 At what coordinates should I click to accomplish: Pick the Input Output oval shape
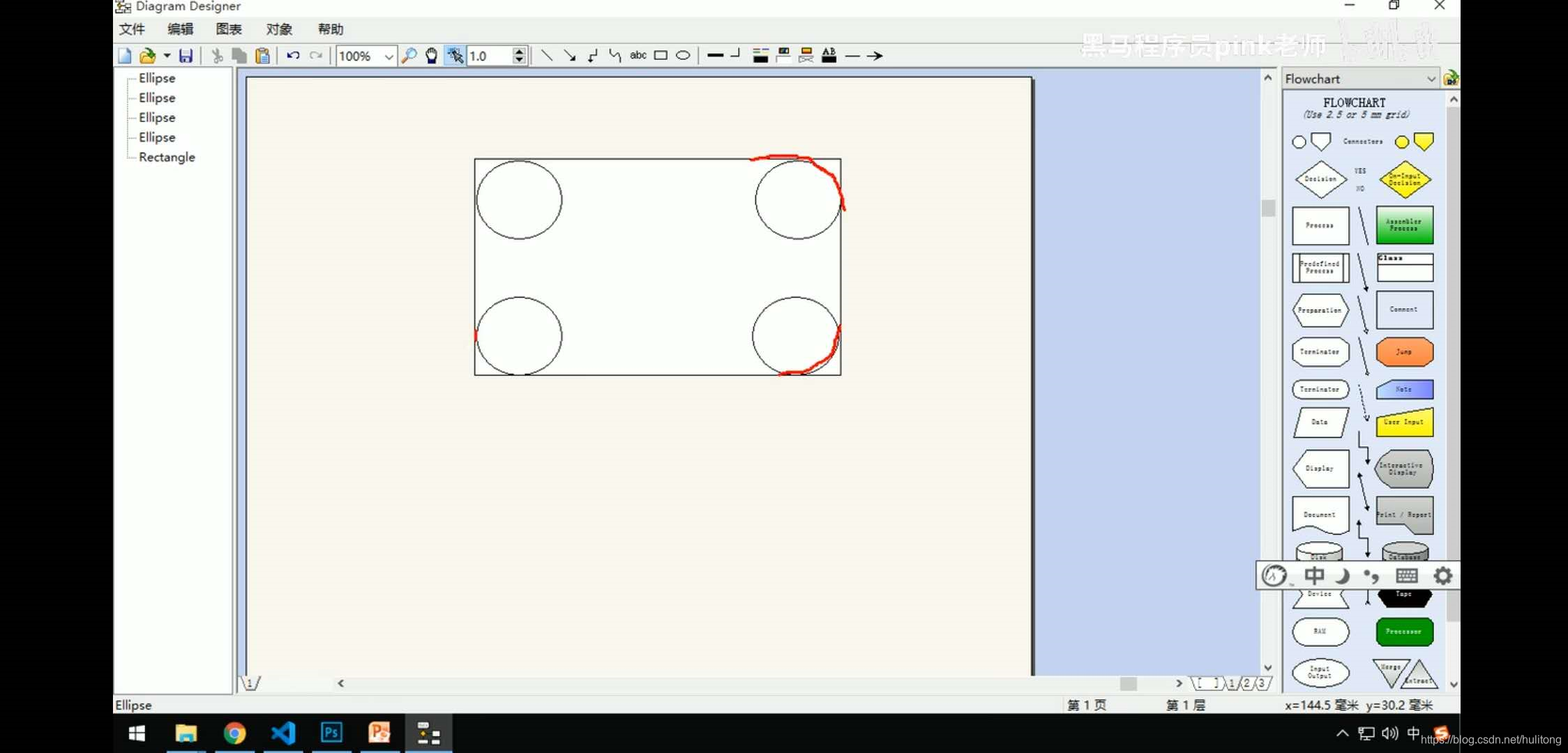(x=1320, y=673)
